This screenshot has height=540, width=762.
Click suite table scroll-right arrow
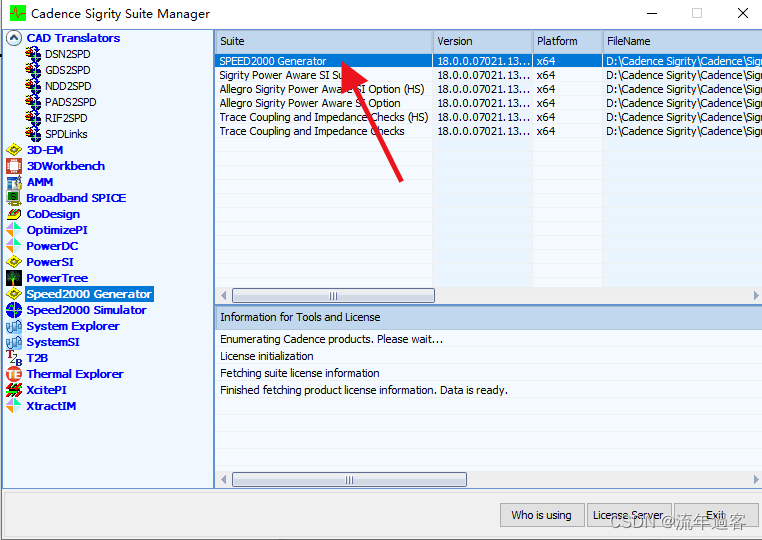(756, 296)
